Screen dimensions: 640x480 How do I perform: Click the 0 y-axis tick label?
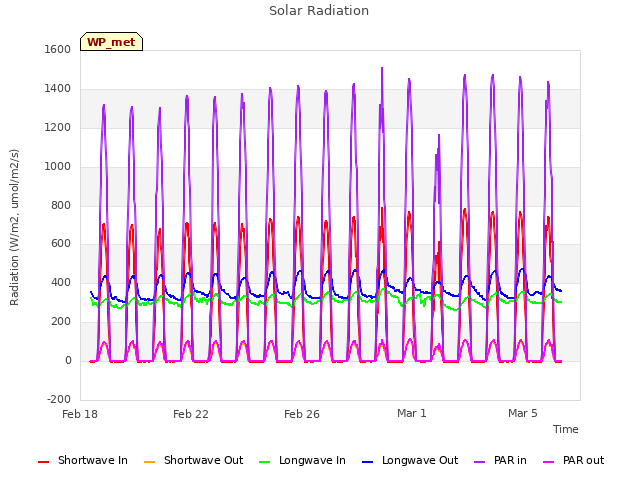68,361
